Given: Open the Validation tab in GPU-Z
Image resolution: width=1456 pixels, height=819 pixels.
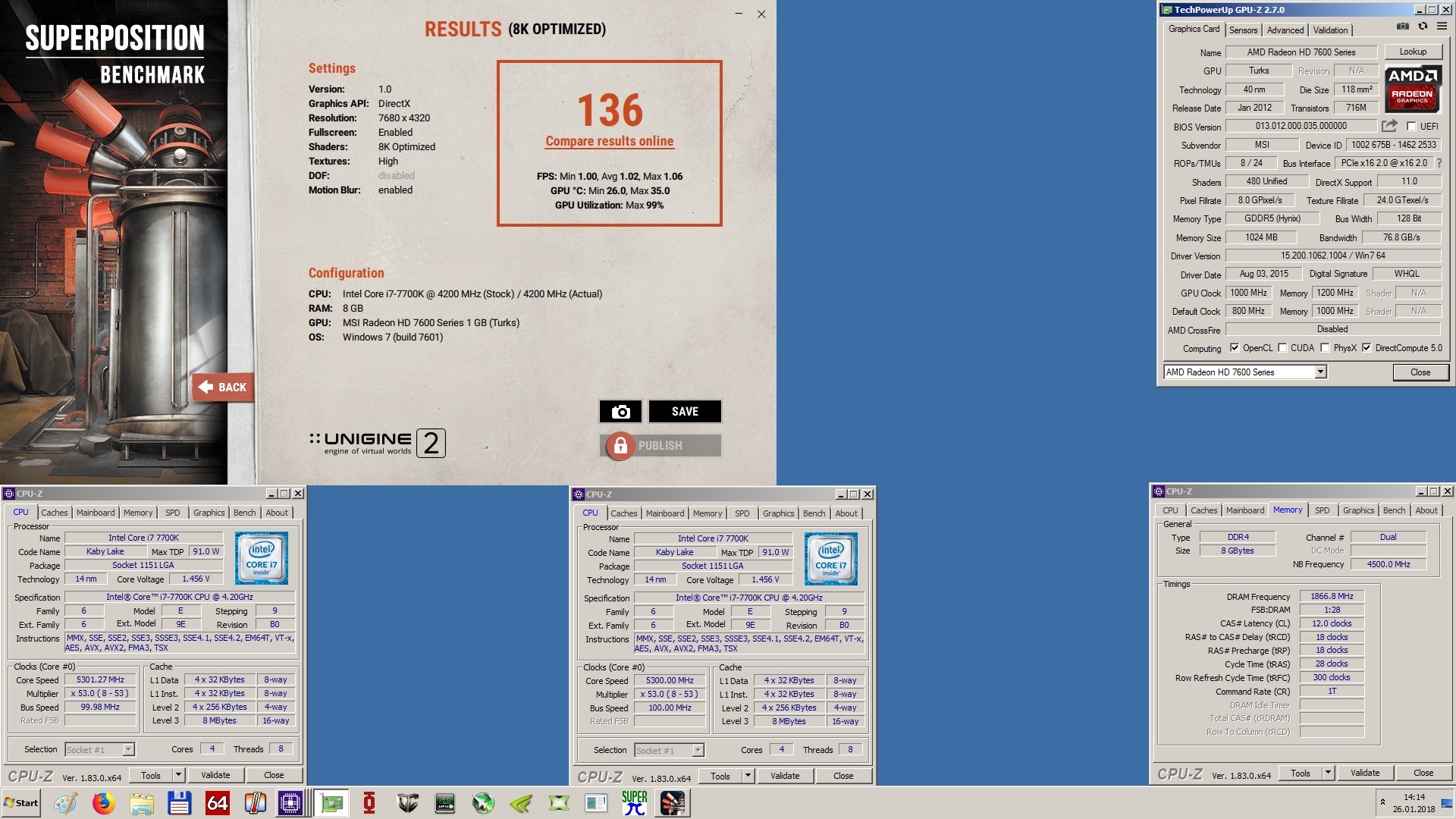Looking at the screenshot, I should point(1330,30).
